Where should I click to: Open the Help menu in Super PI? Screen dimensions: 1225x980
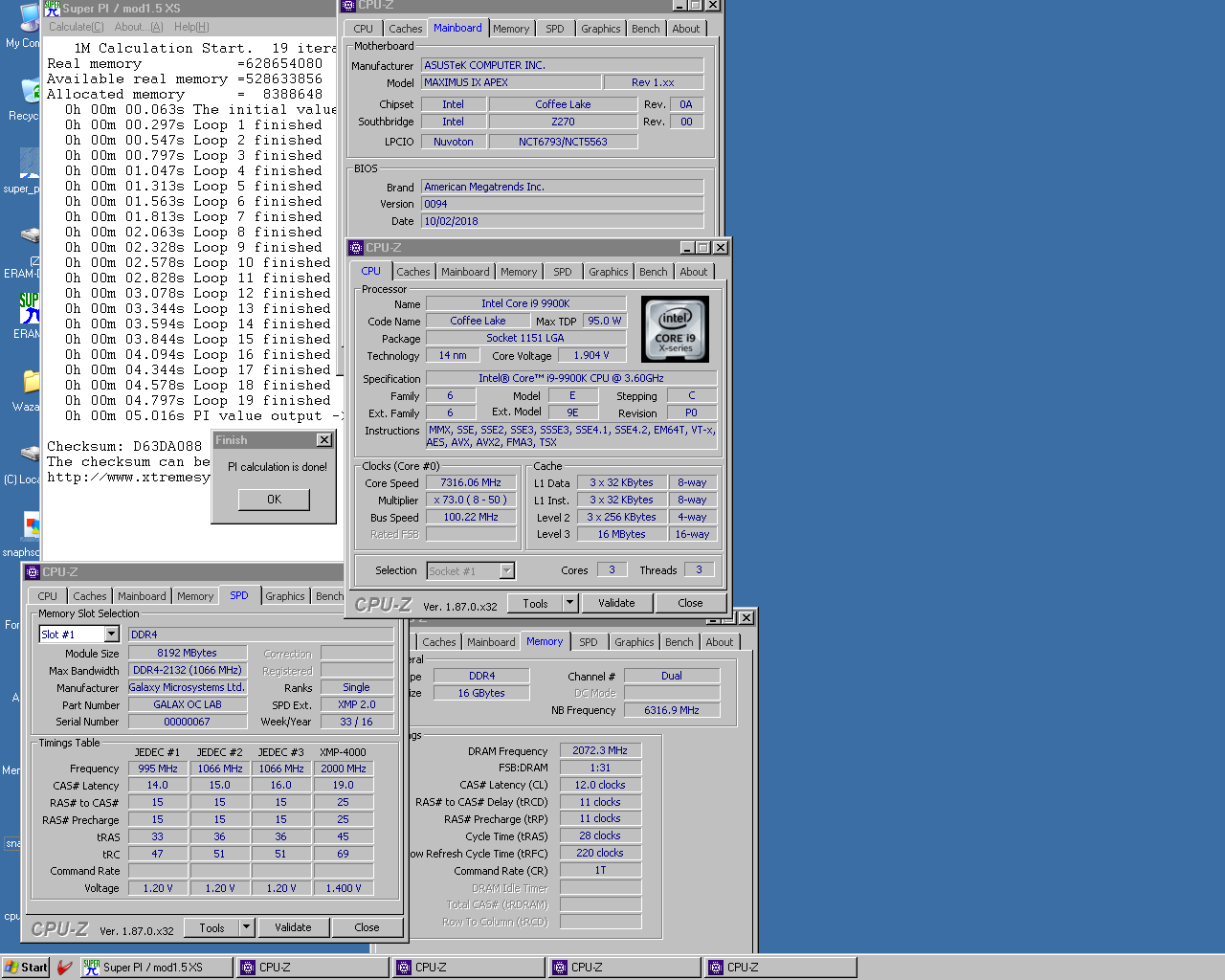pyautogui.click(x=191, y=27)
